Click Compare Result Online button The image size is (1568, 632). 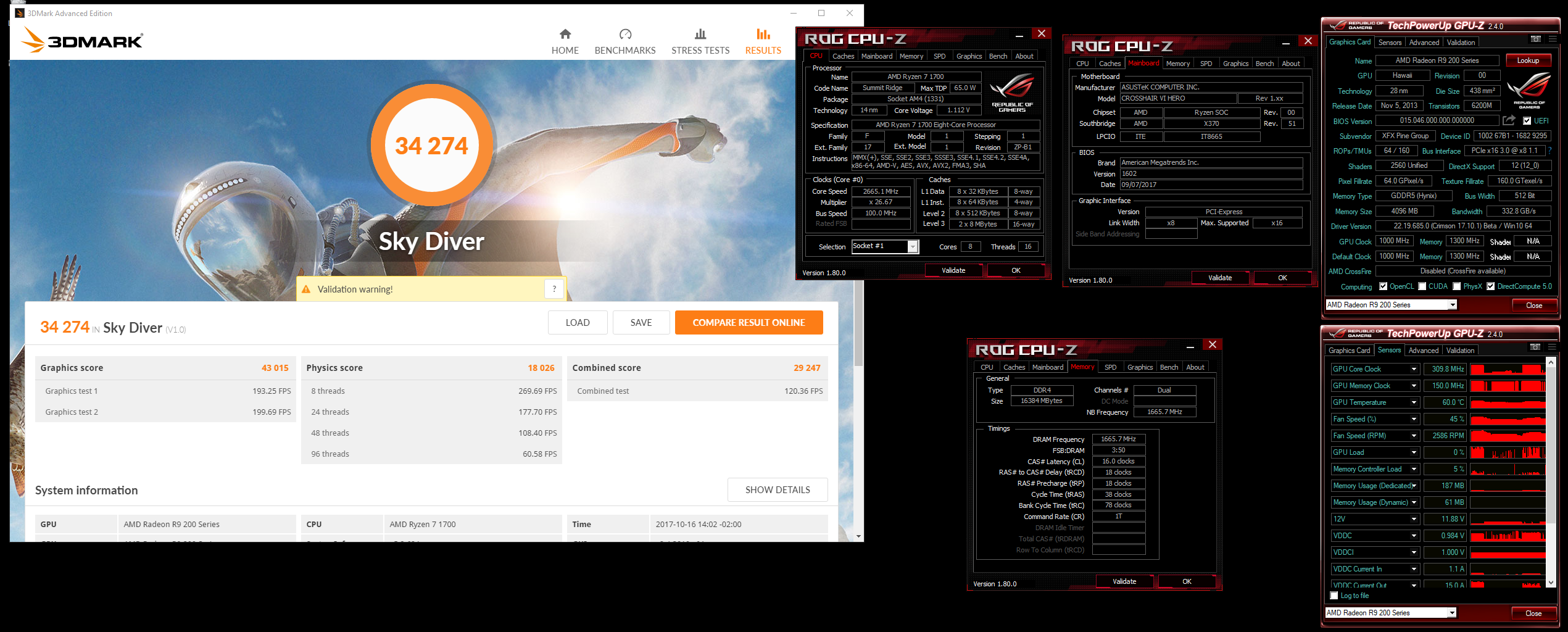click(x=749, y=323)
